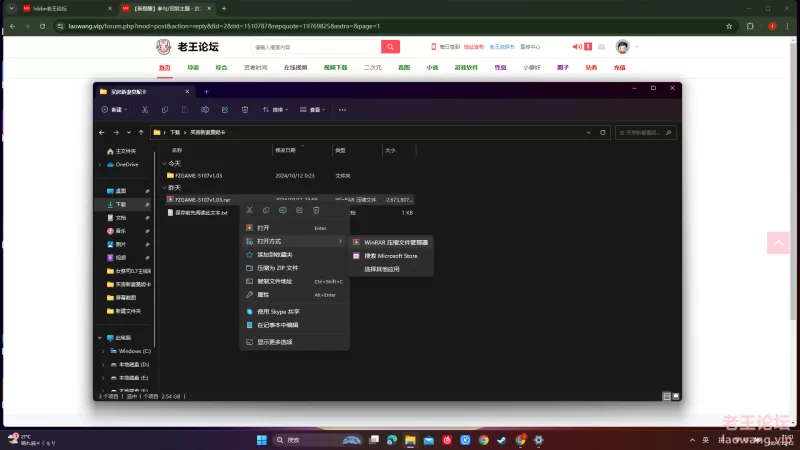Open 游戏软件 in the forum navigation

(466, 67)
